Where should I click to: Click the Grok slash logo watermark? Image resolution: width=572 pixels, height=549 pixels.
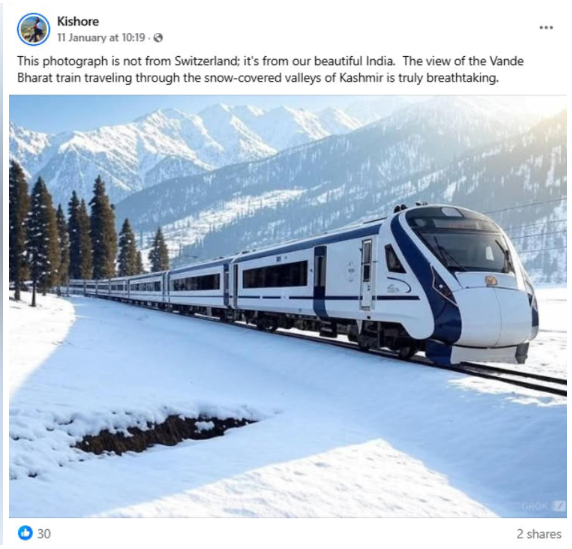tap(559, 506)
